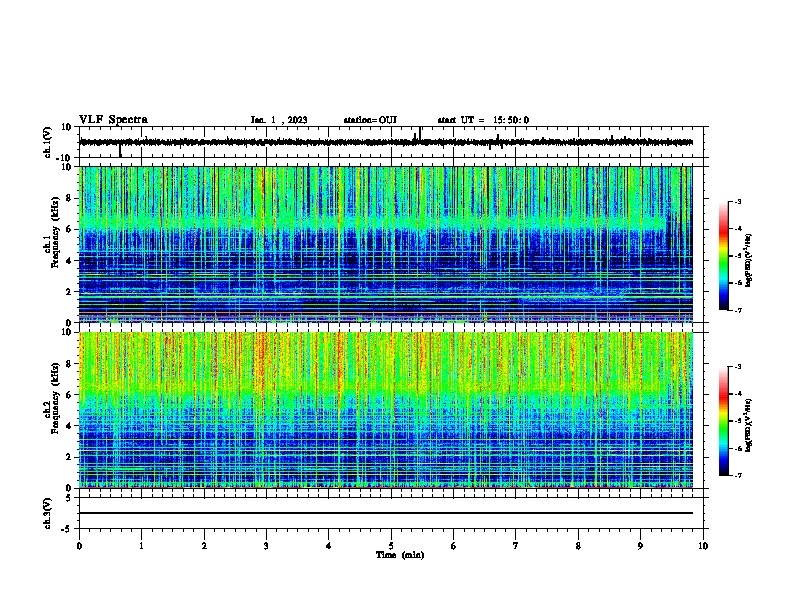Click the "-7" label on ch.2 color bar
This screenshot has height=612, width=792.
click(x=738, y=476)
